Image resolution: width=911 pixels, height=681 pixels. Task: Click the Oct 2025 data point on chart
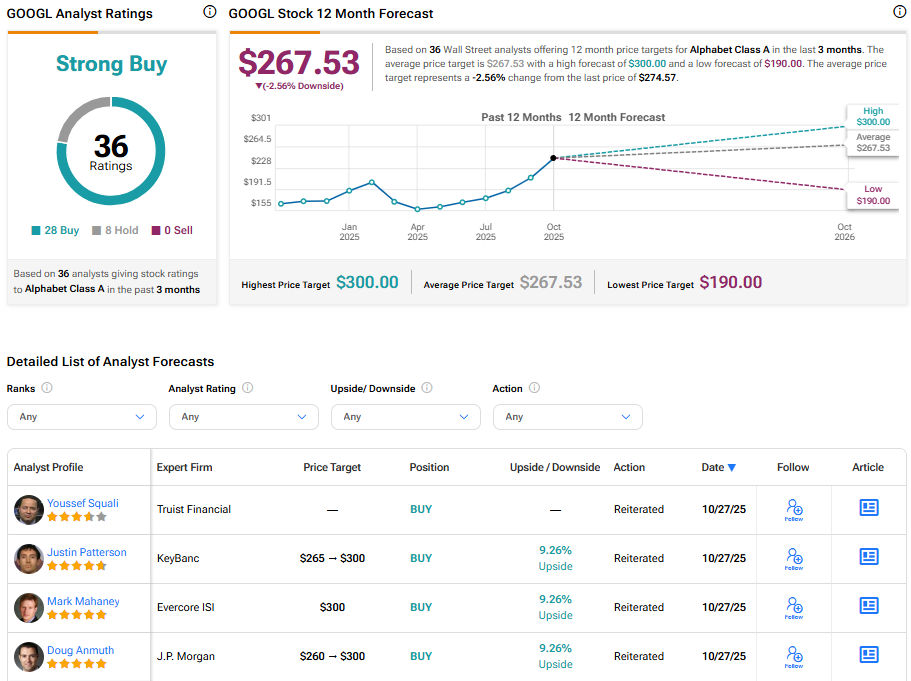coord(553,158)
